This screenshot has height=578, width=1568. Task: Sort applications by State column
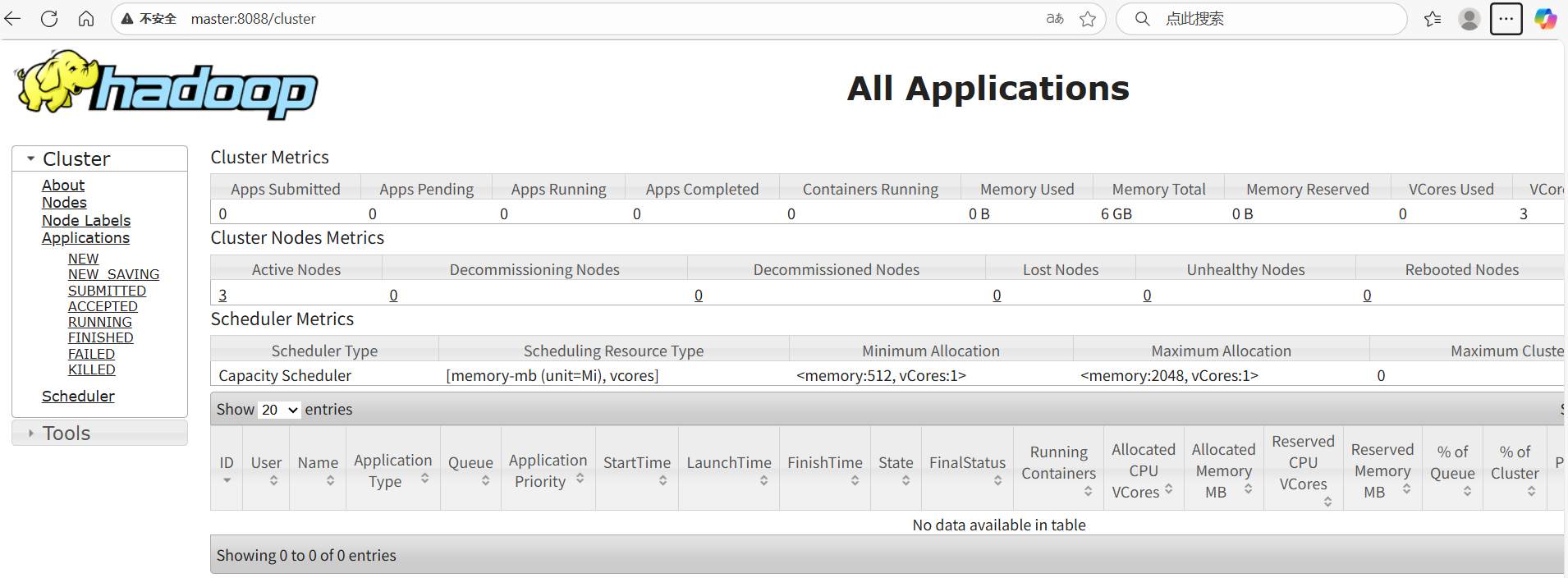point(896,468)
